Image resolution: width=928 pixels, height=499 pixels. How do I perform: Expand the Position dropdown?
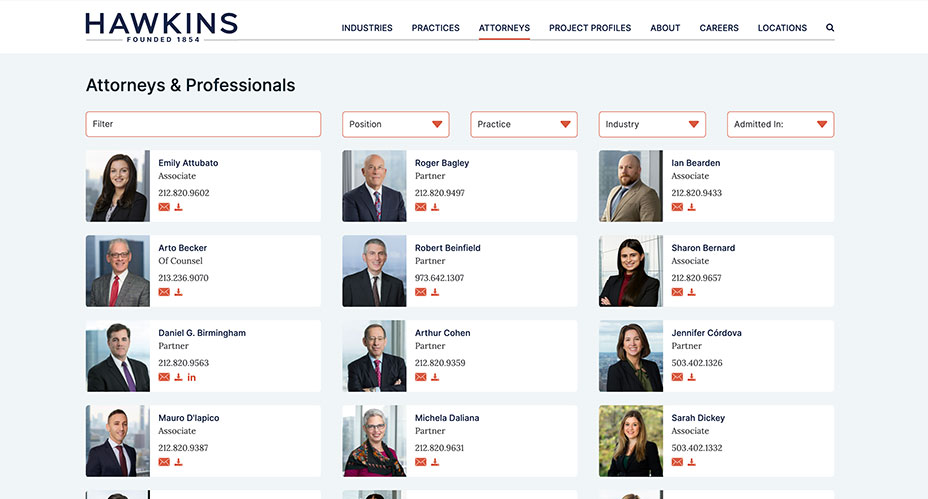coord(395,124)
